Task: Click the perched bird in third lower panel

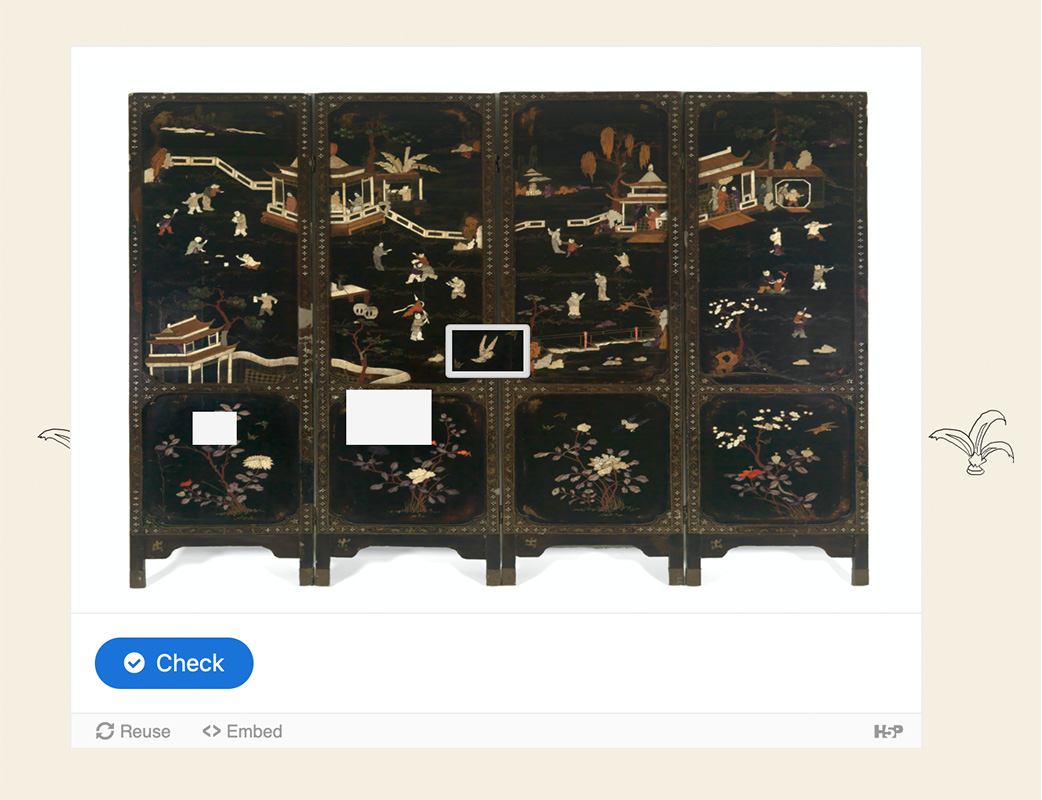Action: point(634,423)
